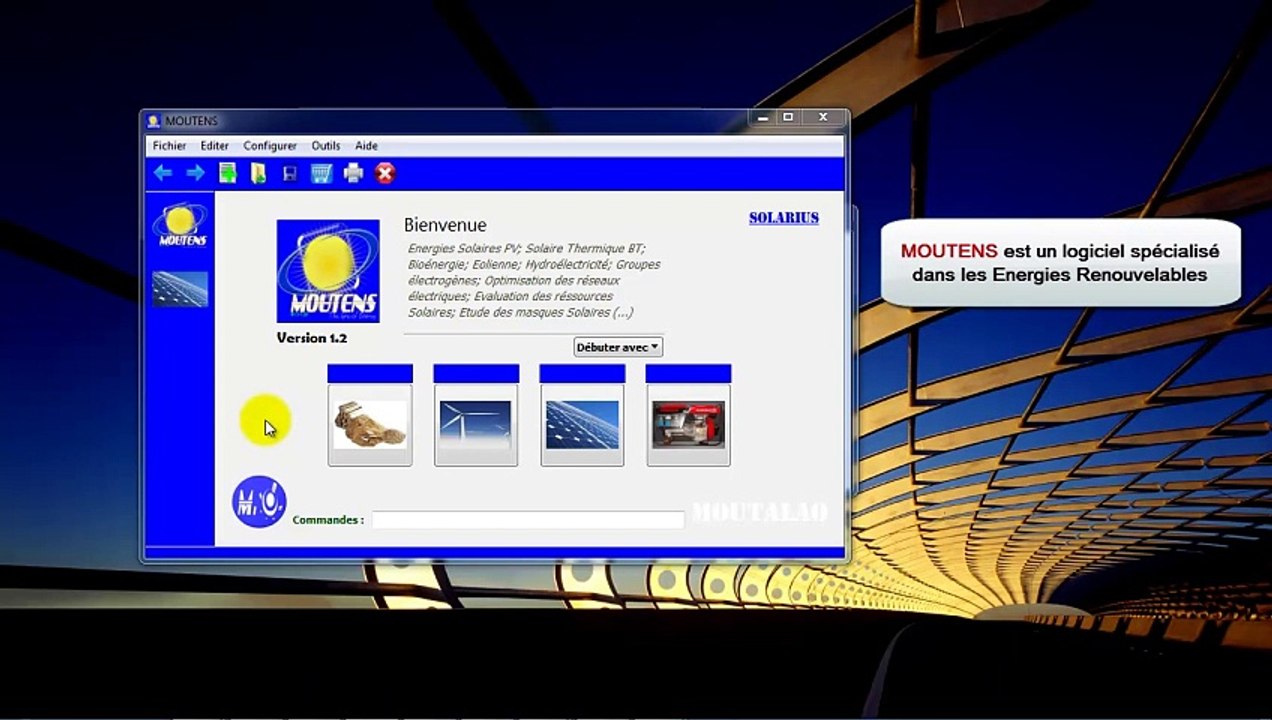Click the new document icon with green arrow
The height and width of the screenshot is (720, 1272).
(x=227, y=173)
